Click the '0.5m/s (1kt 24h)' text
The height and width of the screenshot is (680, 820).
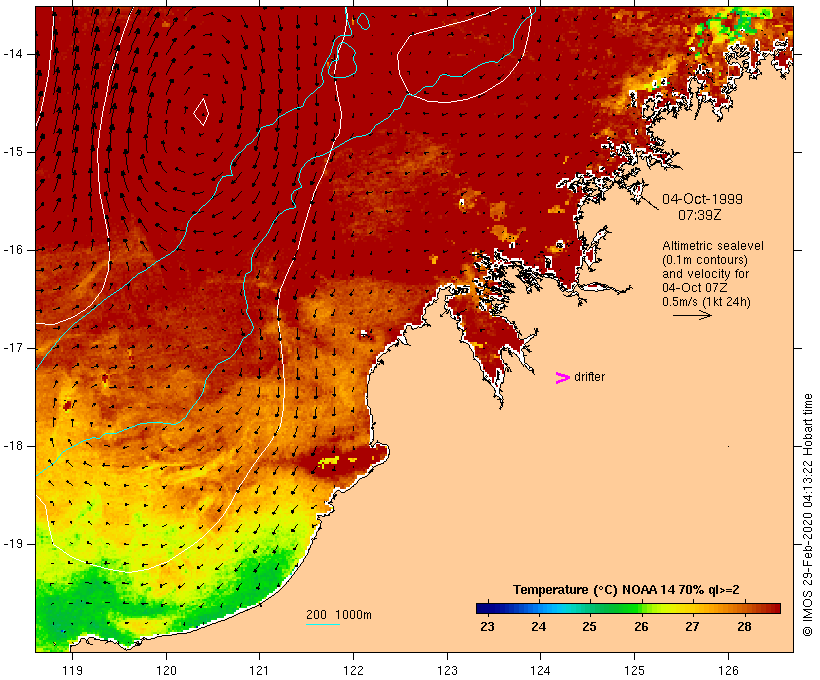coord(707,302)
